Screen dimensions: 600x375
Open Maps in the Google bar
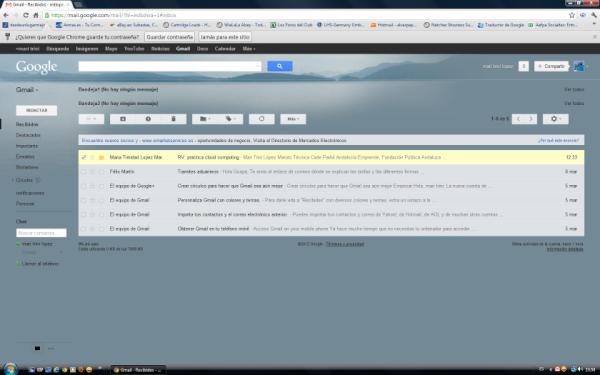tap(111, 49)
